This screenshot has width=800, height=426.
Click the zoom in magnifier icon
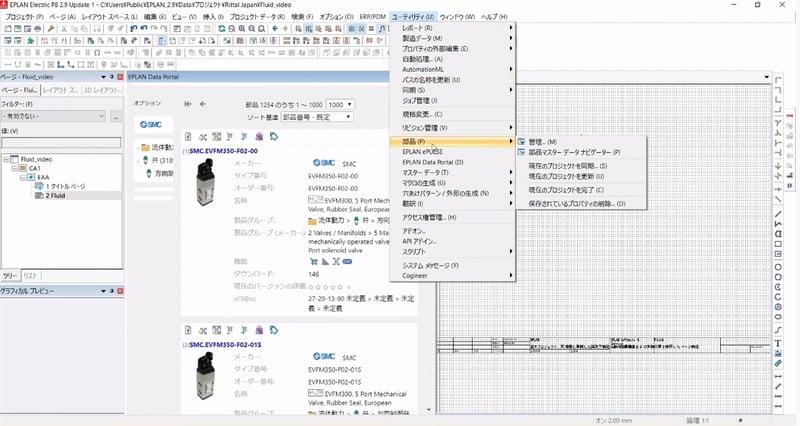242,29
